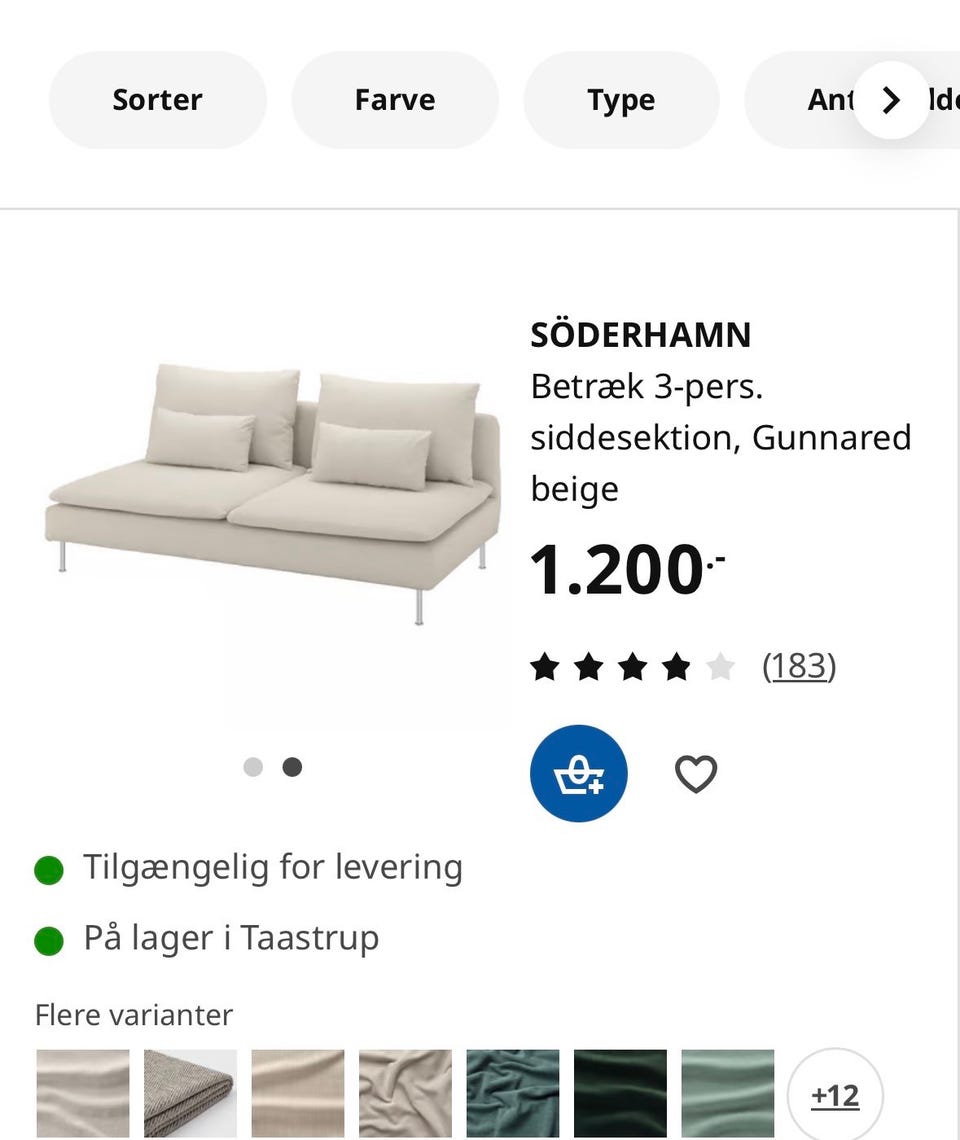Show first product image via left dot
The image size is (960, 1140).
tap(253, 767)
